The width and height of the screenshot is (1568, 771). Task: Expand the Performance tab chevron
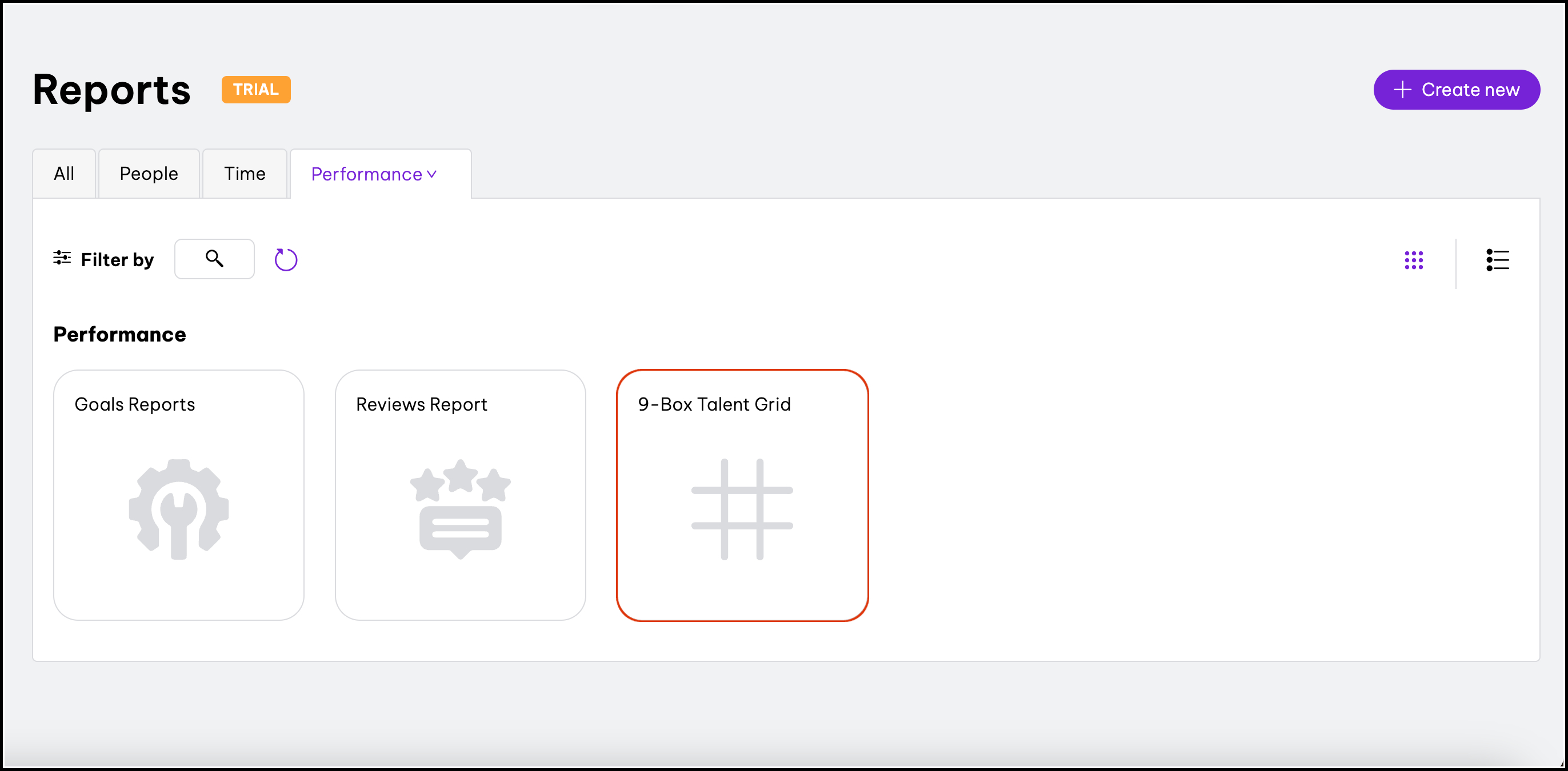(x=432, y=174)
